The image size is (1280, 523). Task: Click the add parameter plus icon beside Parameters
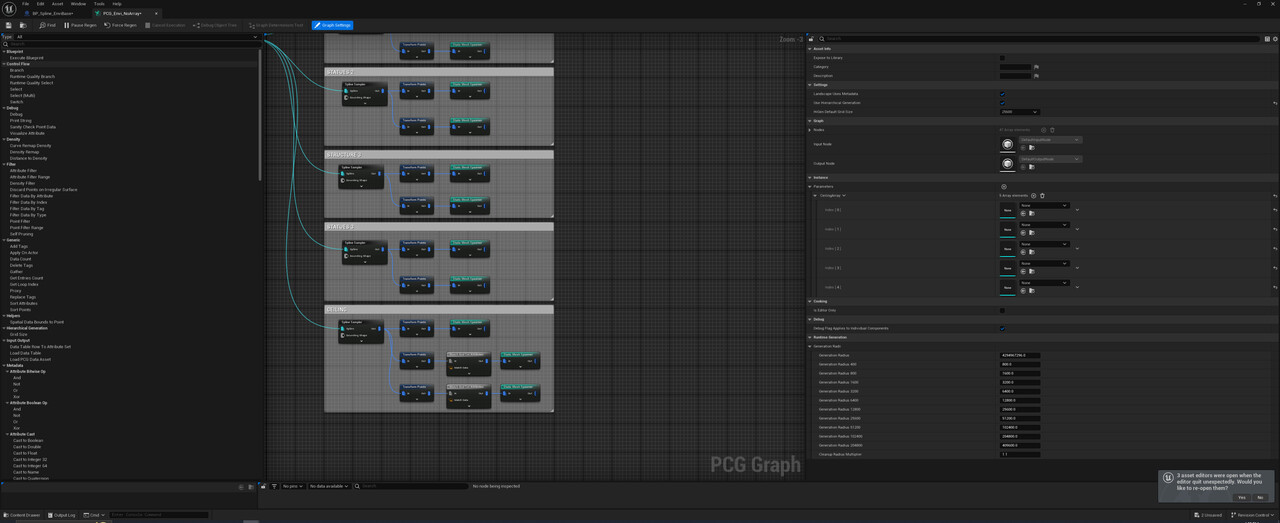[1004, 187]
